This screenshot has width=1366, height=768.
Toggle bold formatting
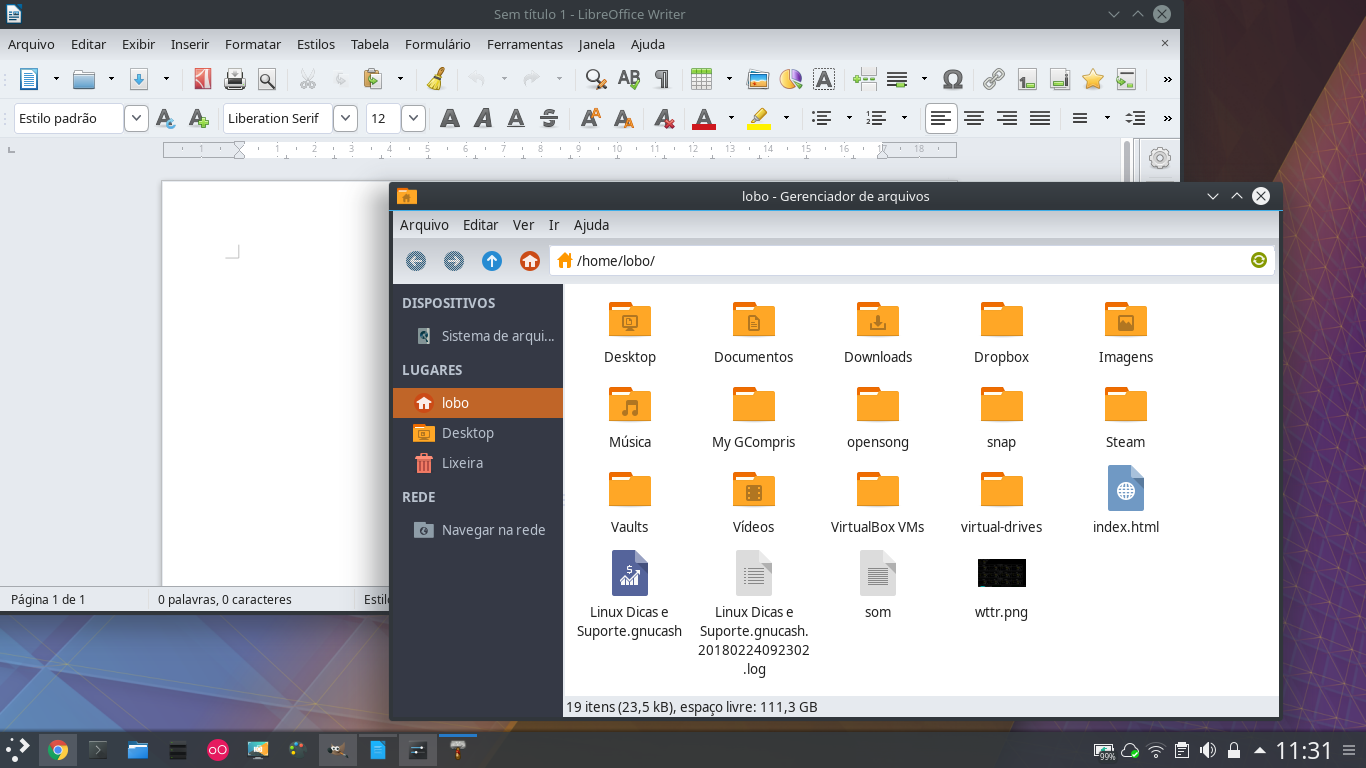pyautogui.click(x=450, y=117)
